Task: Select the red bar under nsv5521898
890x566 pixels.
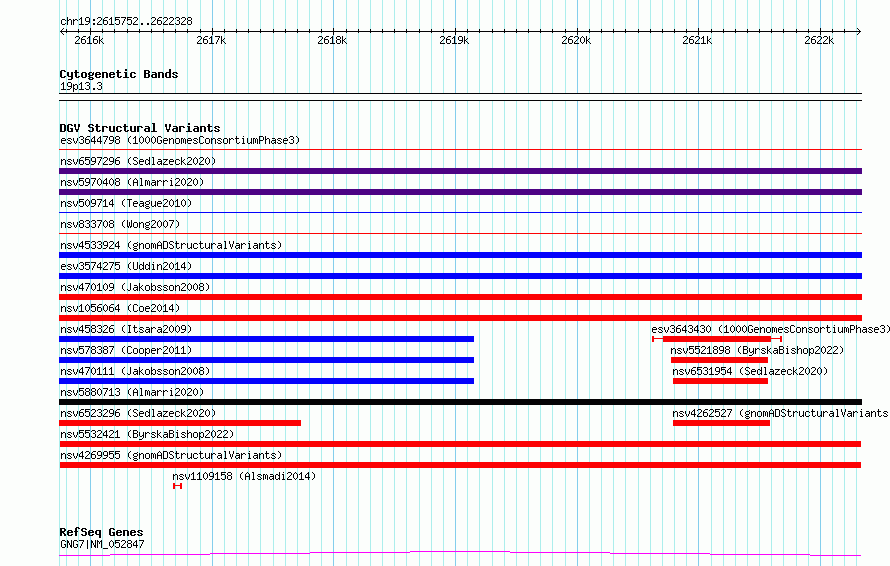Action: click(x=719, y=360)
